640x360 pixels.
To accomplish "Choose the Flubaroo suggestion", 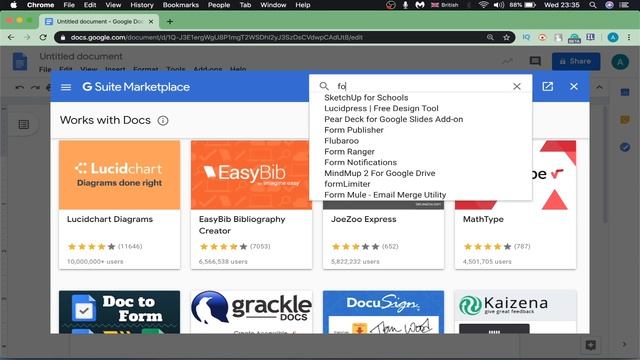I will tap(342, 141).
